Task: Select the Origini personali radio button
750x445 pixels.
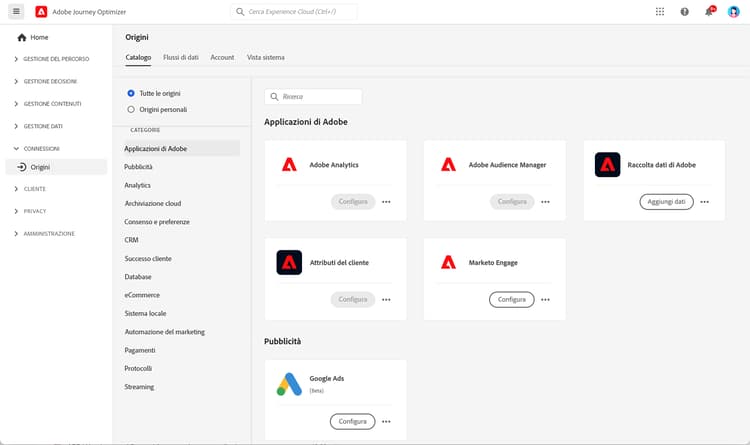Action: (131, 110)
